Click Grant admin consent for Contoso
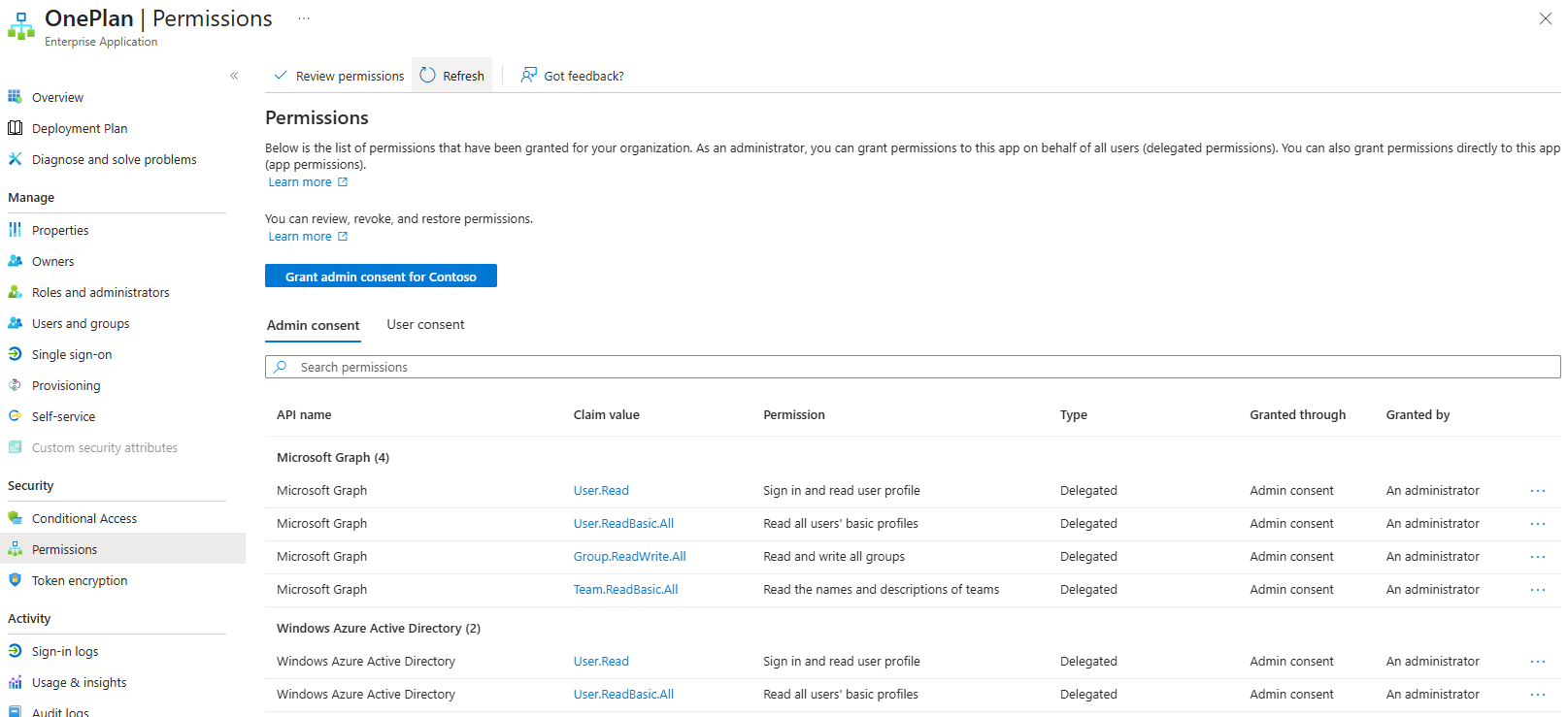This screenshot has height=717, width=1568. (x=381, y=277)
